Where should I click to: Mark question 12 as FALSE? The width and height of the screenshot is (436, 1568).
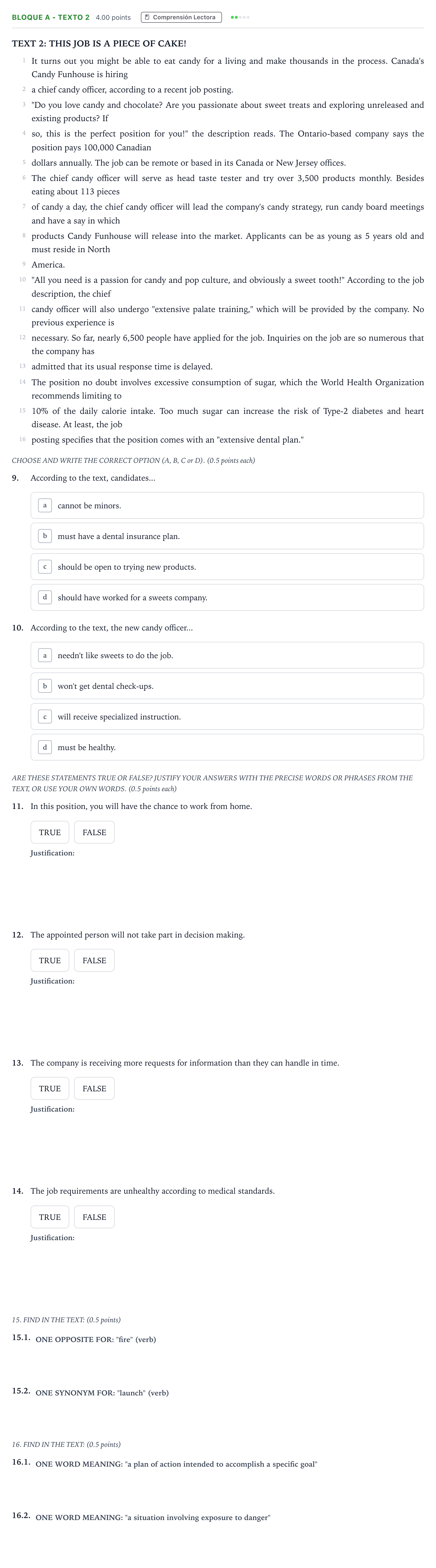click(94, 961)
